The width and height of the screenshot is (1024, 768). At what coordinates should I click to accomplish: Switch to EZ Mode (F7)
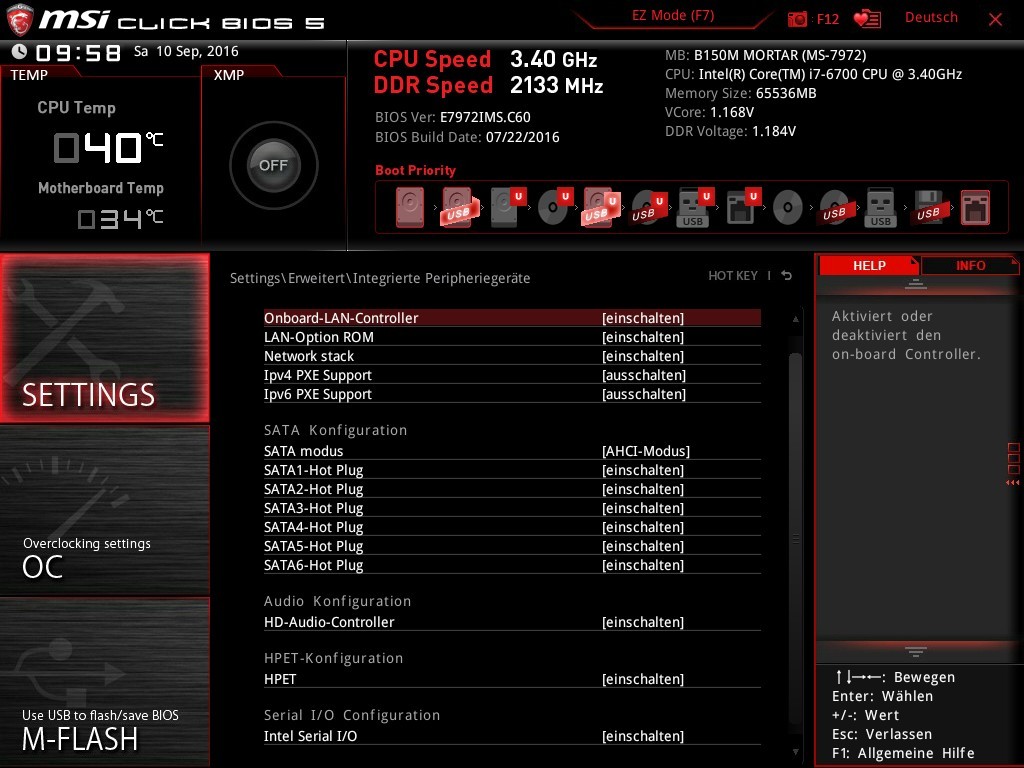[x=673, y=16]
